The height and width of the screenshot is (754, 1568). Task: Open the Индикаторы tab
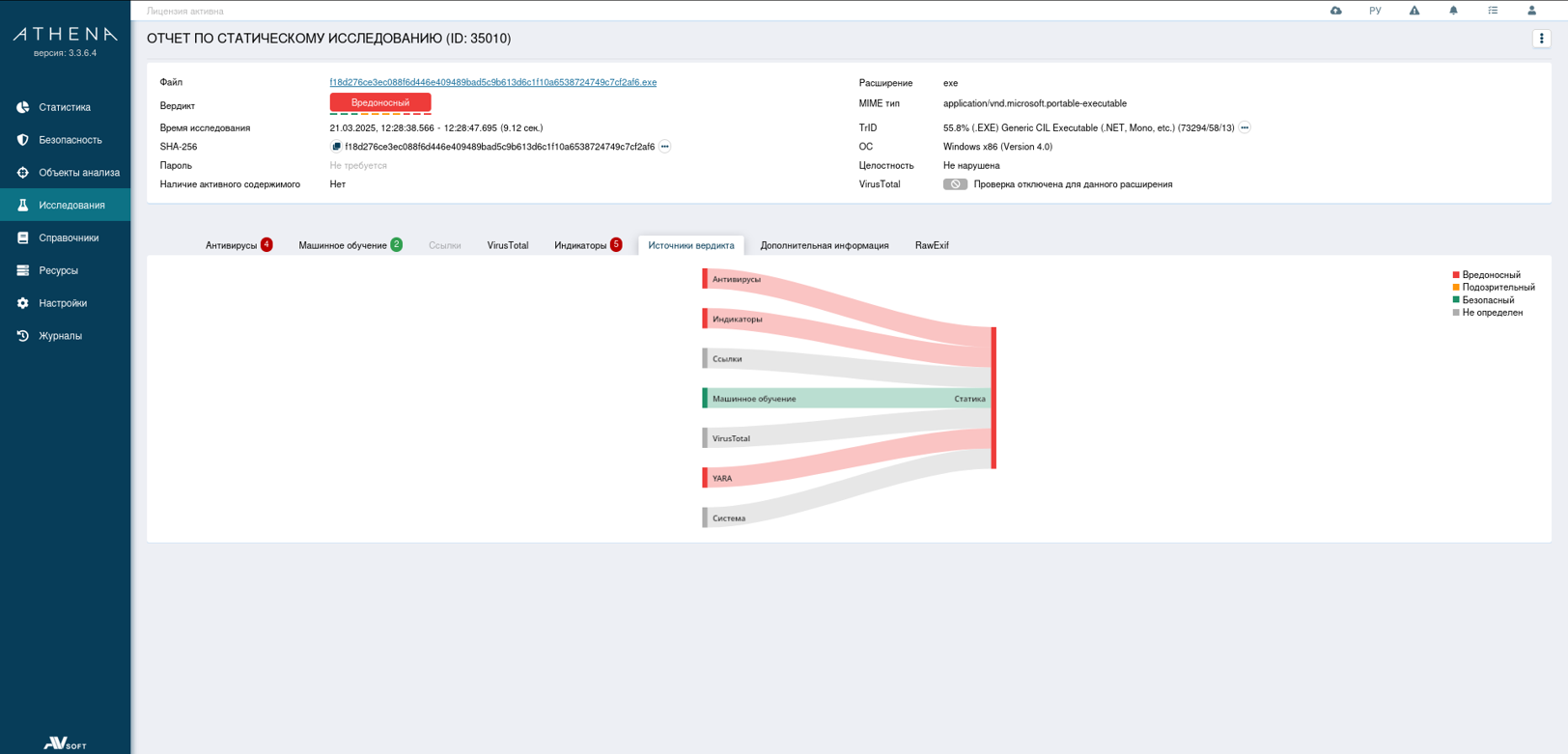click(x=580, y=245)
